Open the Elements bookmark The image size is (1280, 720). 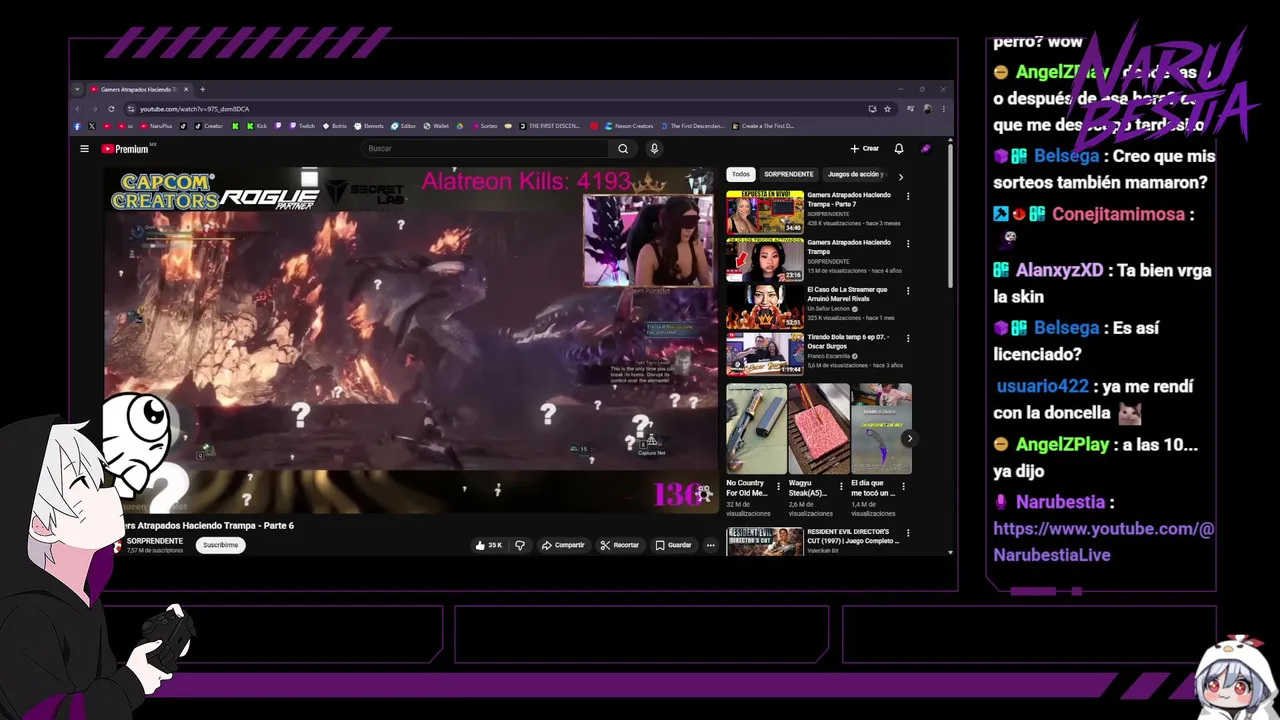click(368, 126)
